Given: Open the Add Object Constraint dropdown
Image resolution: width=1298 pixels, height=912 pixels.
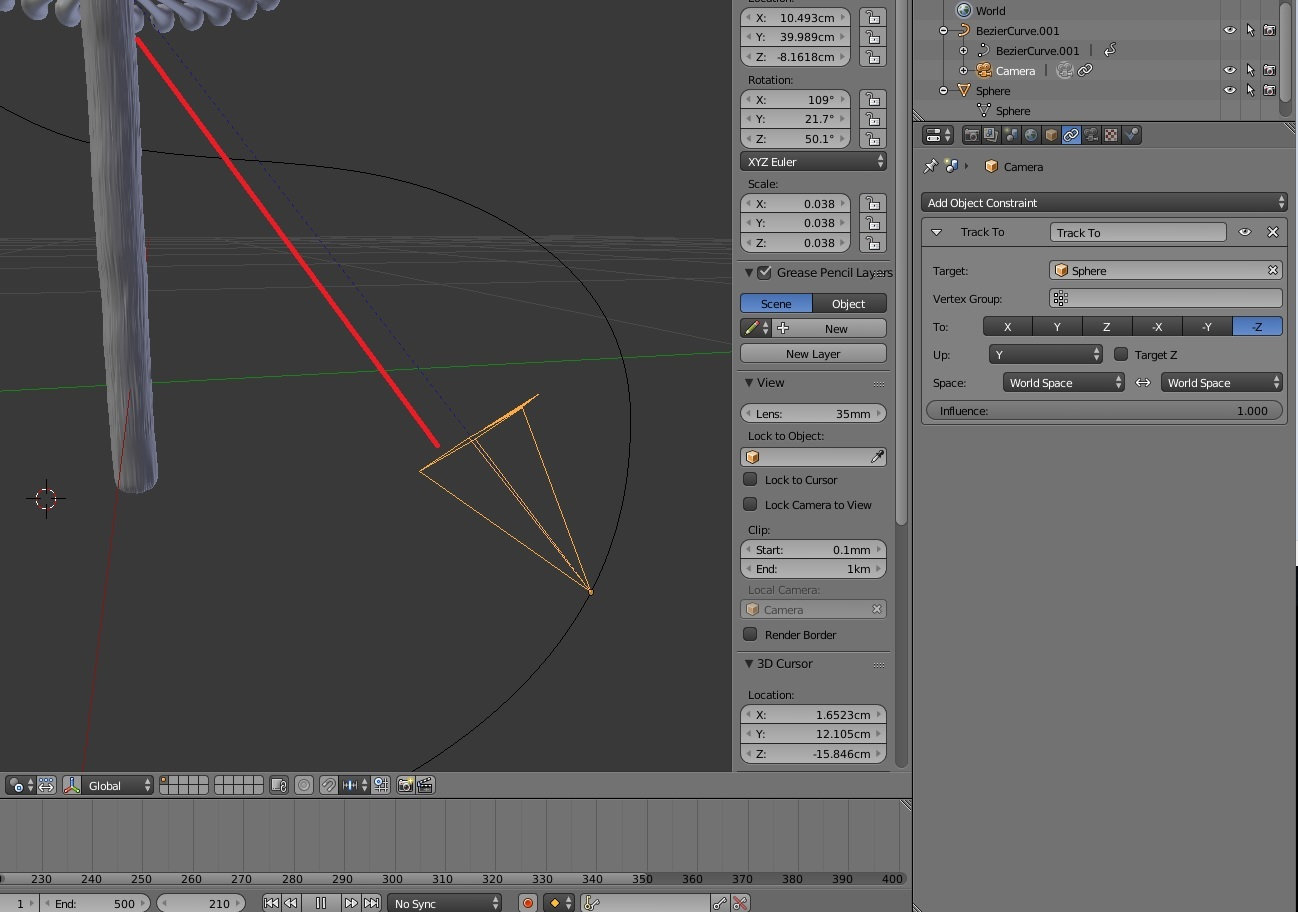Looking at the screenshot, I should pyautogui.click(x=1104, y=203).
